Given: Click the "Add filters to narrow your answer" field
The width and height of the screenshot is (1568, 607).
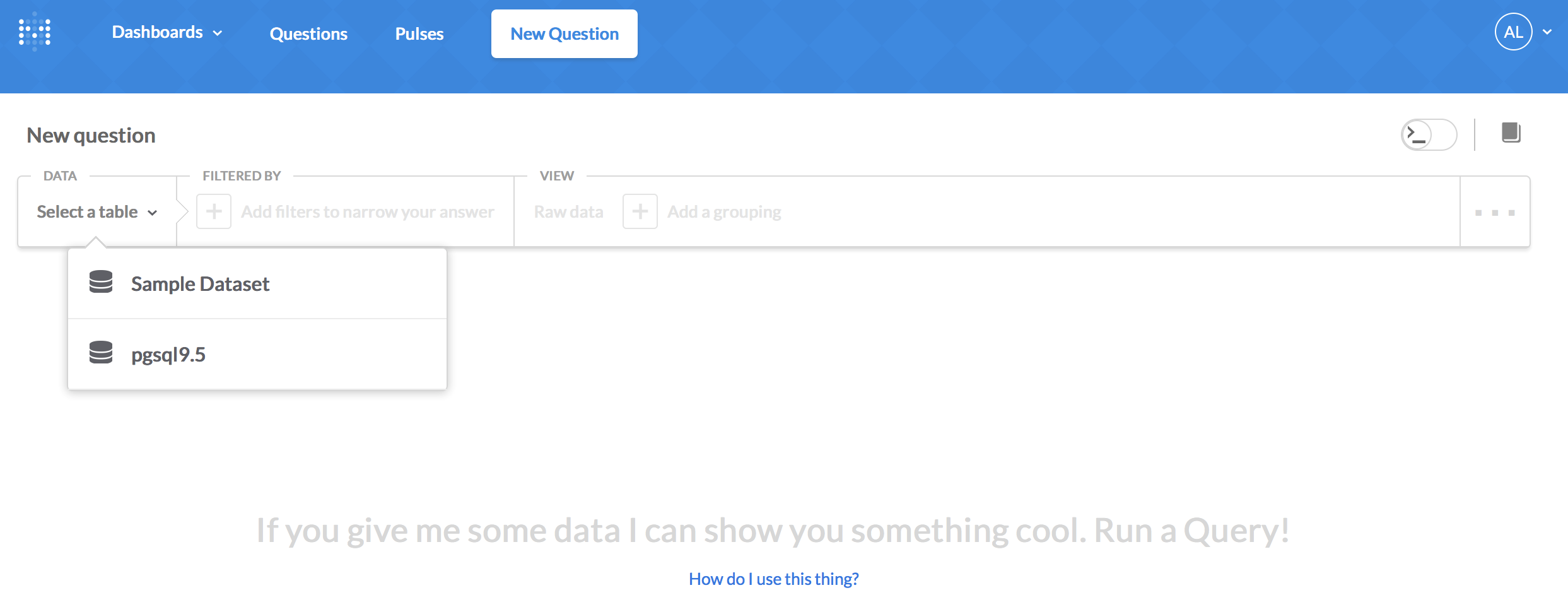Looking at the screenshot, I should 368,212.
